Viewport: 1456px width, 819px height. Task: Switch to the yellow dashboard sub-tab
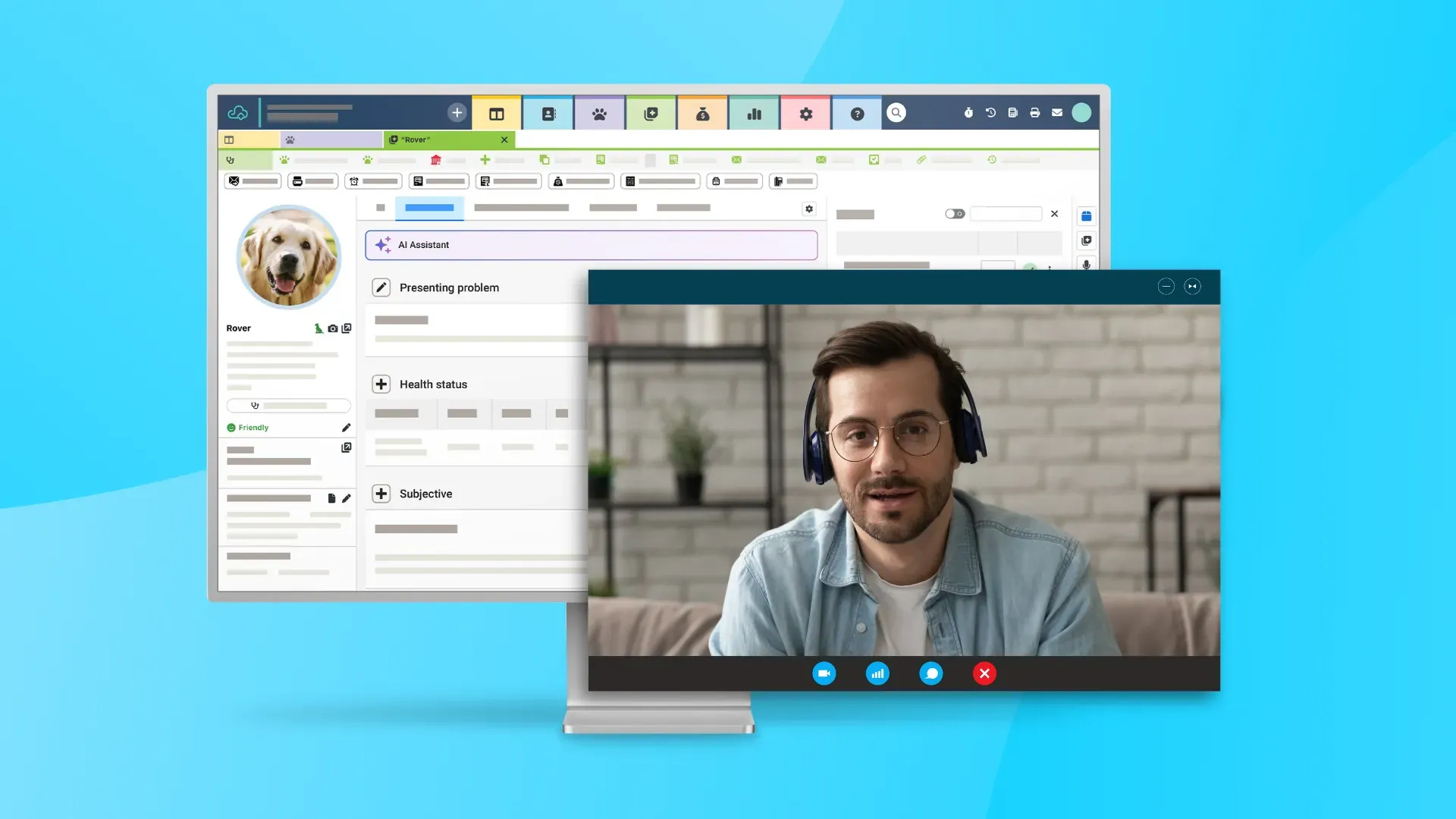(x=248, y=140)
